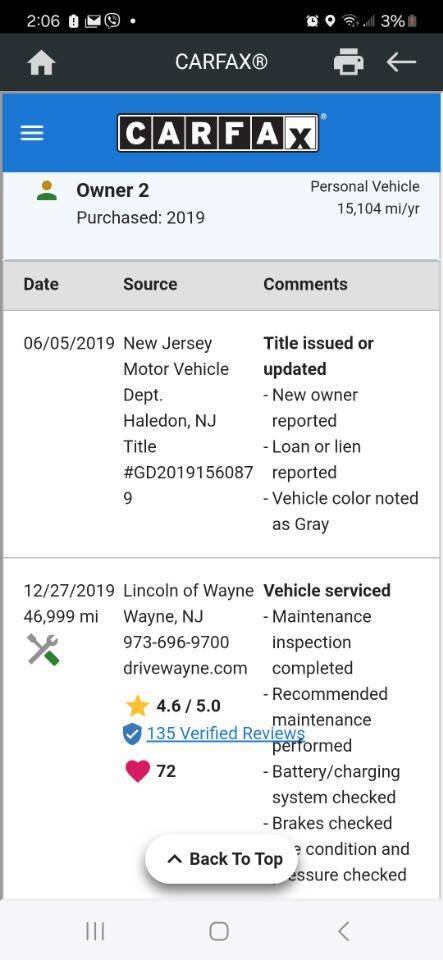Tap Android recent apps button
The height and width of the screenshot is (960, 443).
click(x=95, y=931)
